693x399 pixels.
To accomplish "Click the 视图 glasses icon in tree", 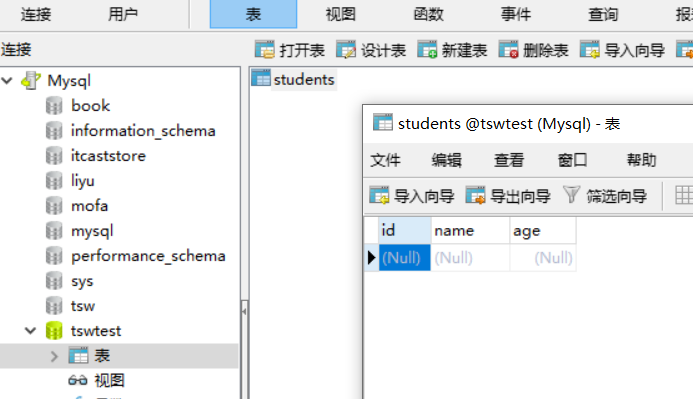I will tap(78, 380).
